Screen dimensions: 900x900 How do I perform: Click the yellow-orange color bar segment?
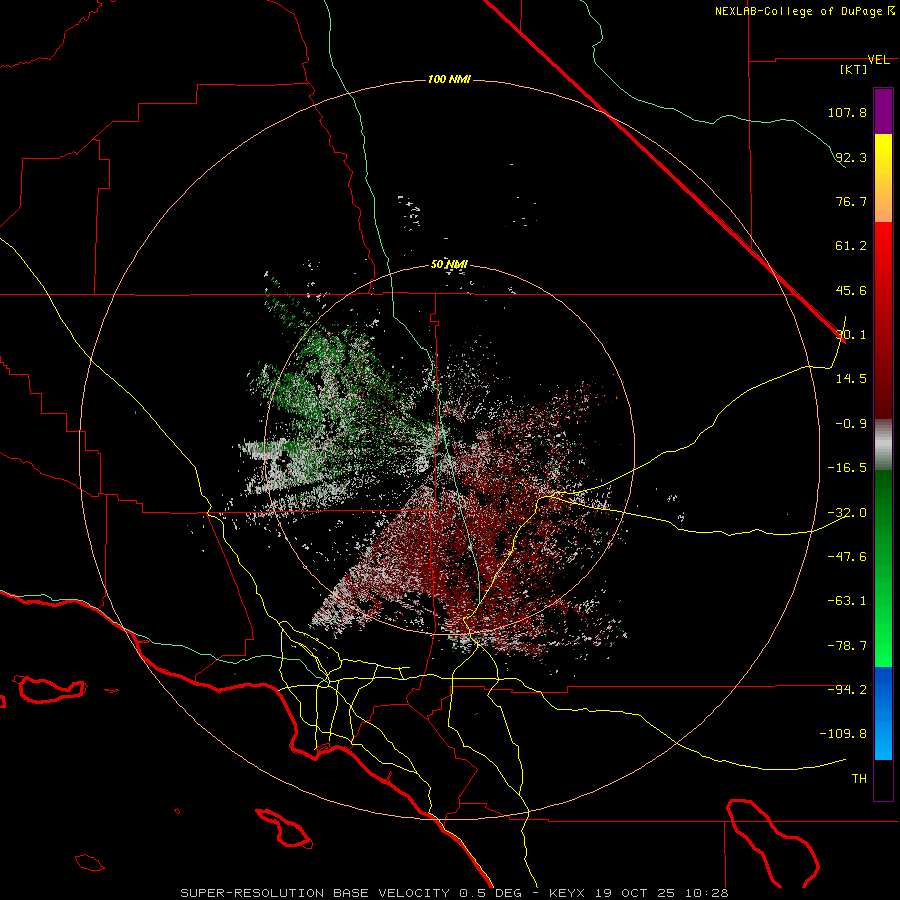pyautogui.click(x=883, y=178)
